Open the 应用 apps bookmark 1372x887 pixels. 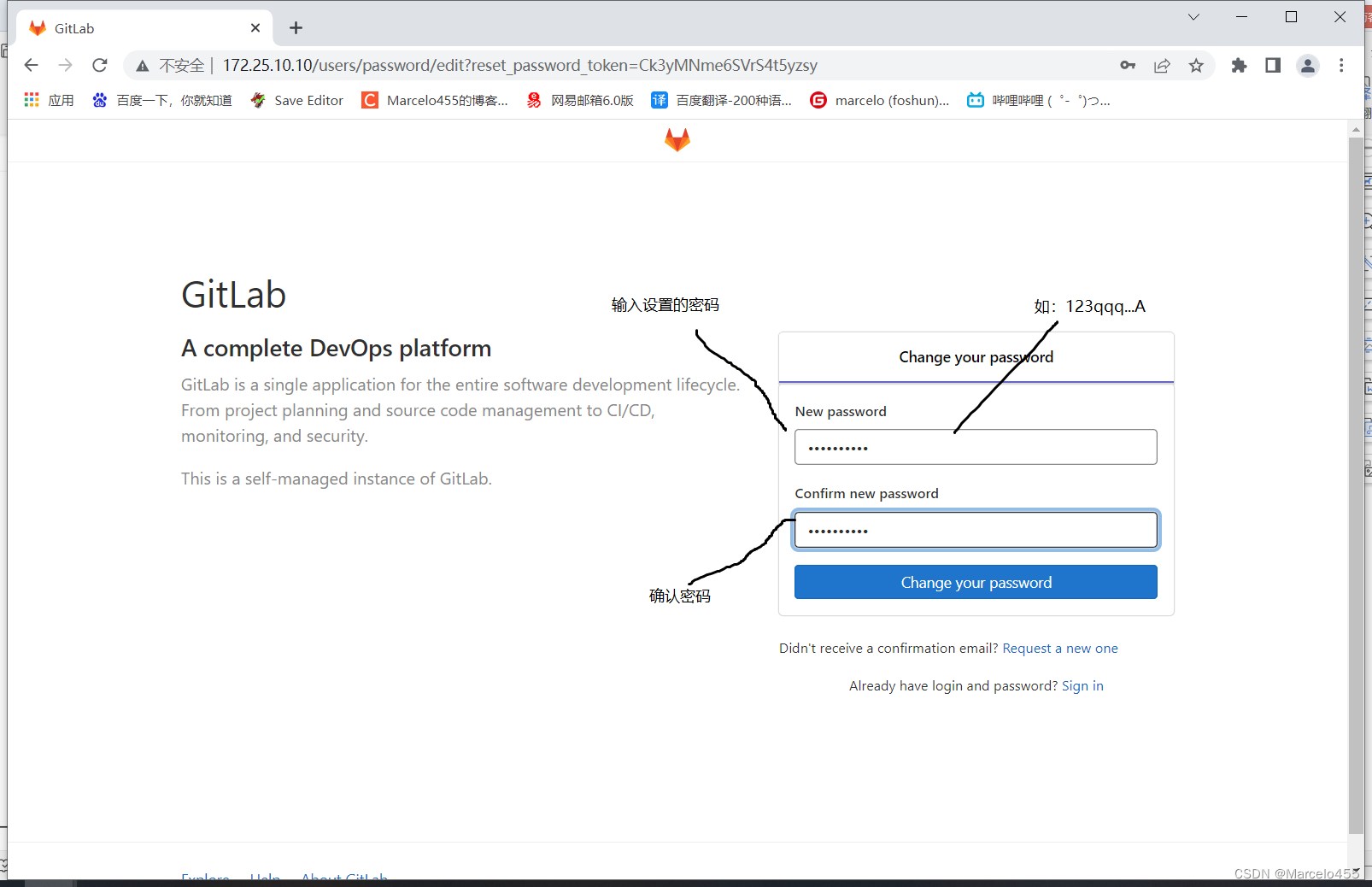(49, 100)
